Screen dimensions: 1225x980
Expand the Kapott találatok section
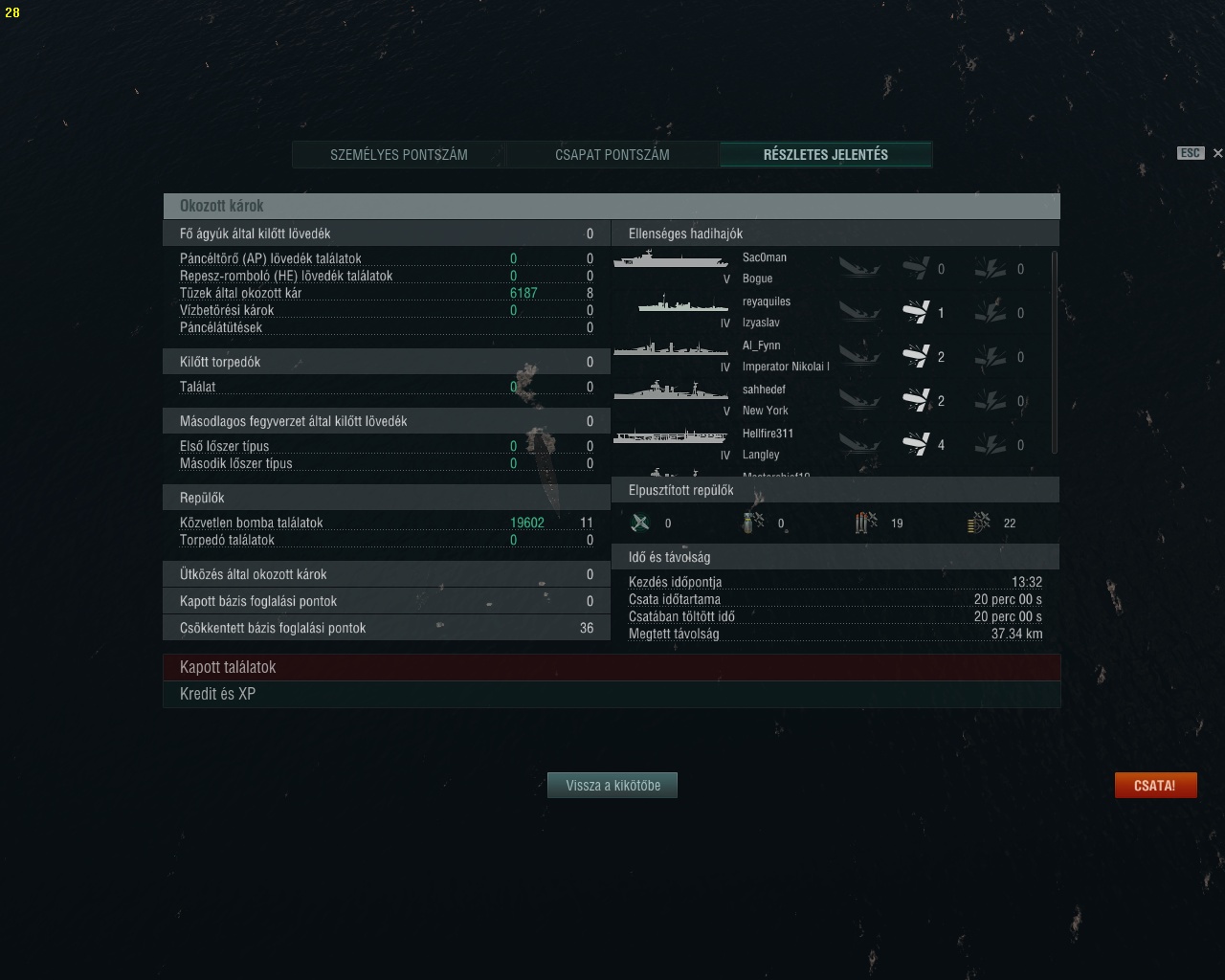coord(612,667)
